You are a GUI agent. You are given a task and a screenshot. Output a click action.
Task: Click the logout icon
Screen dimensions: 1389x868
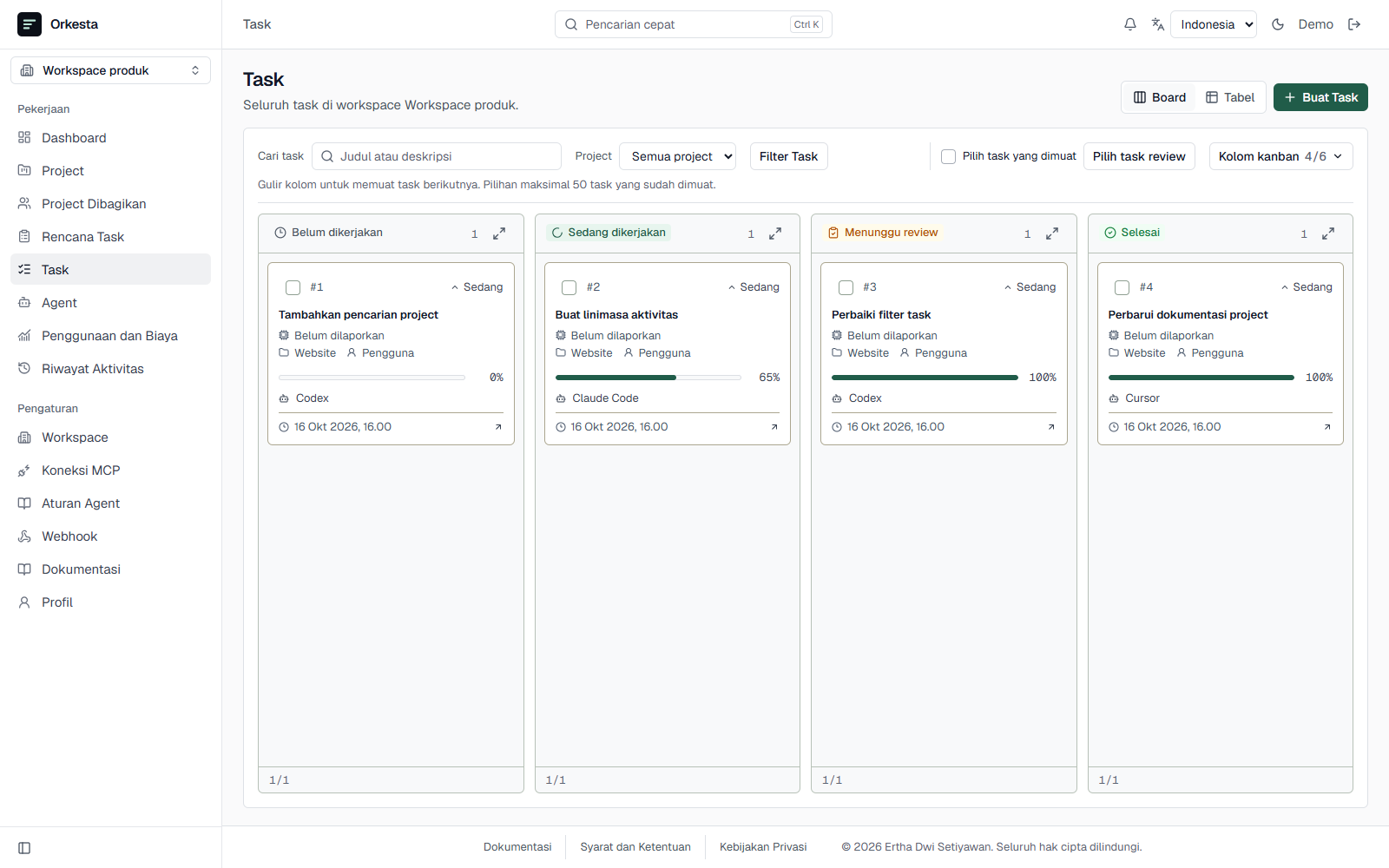click(1354, 24)
